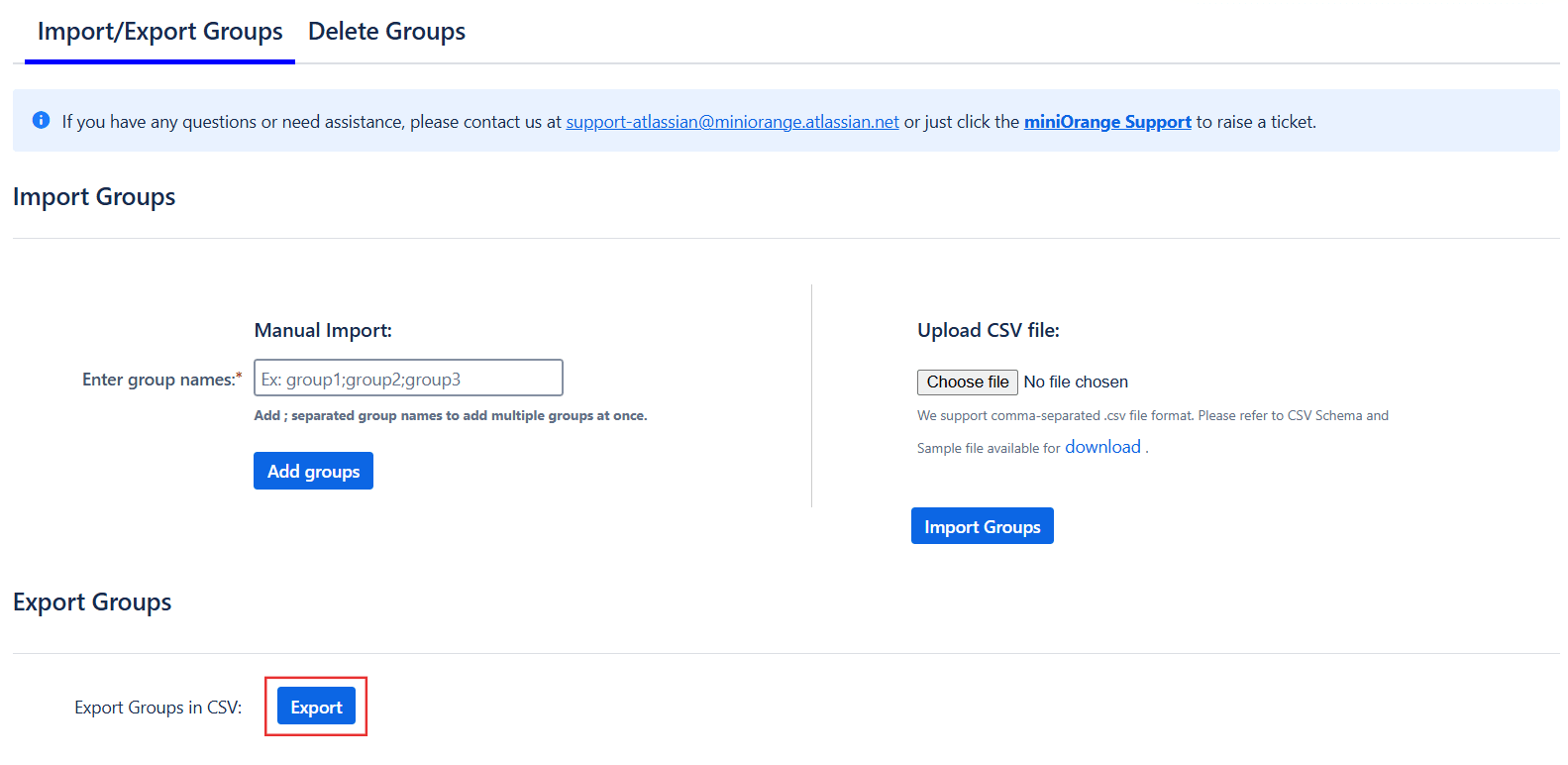Click the 'Export Groups in CSV' label
Image resolution: width=1568 pixels, height=765 pixels.
tap(157, 708)
